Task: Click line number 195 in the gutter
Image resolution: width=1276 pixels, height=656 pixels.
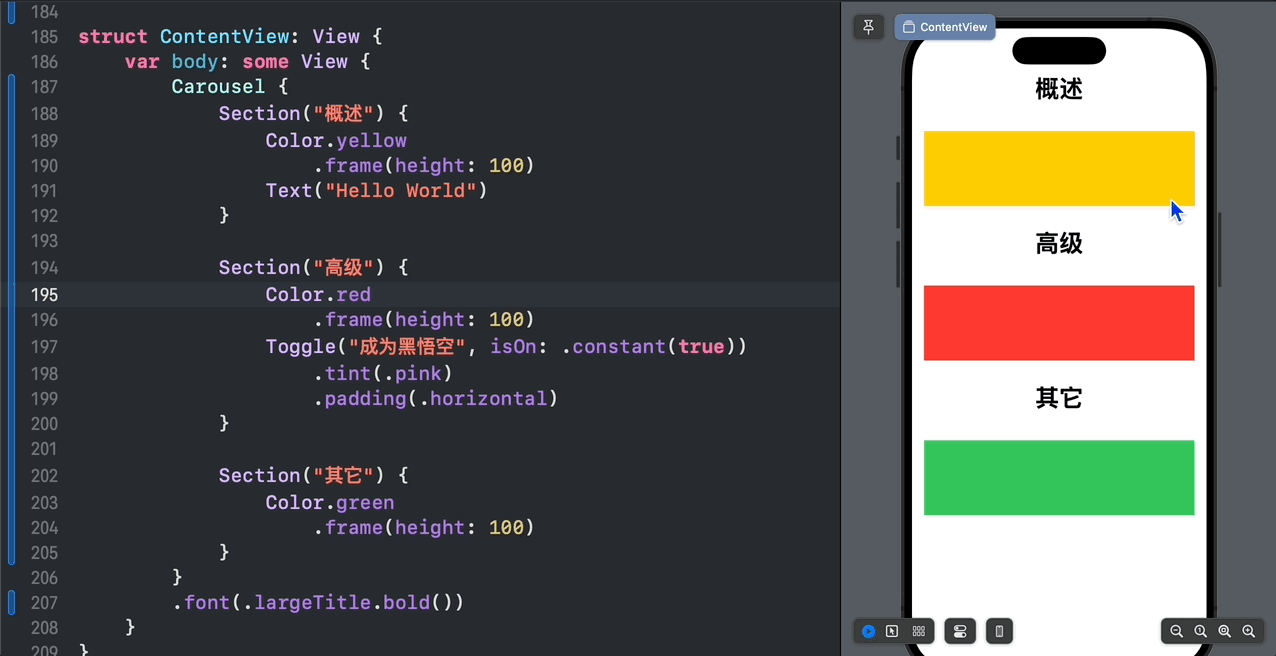Action: 45,294
